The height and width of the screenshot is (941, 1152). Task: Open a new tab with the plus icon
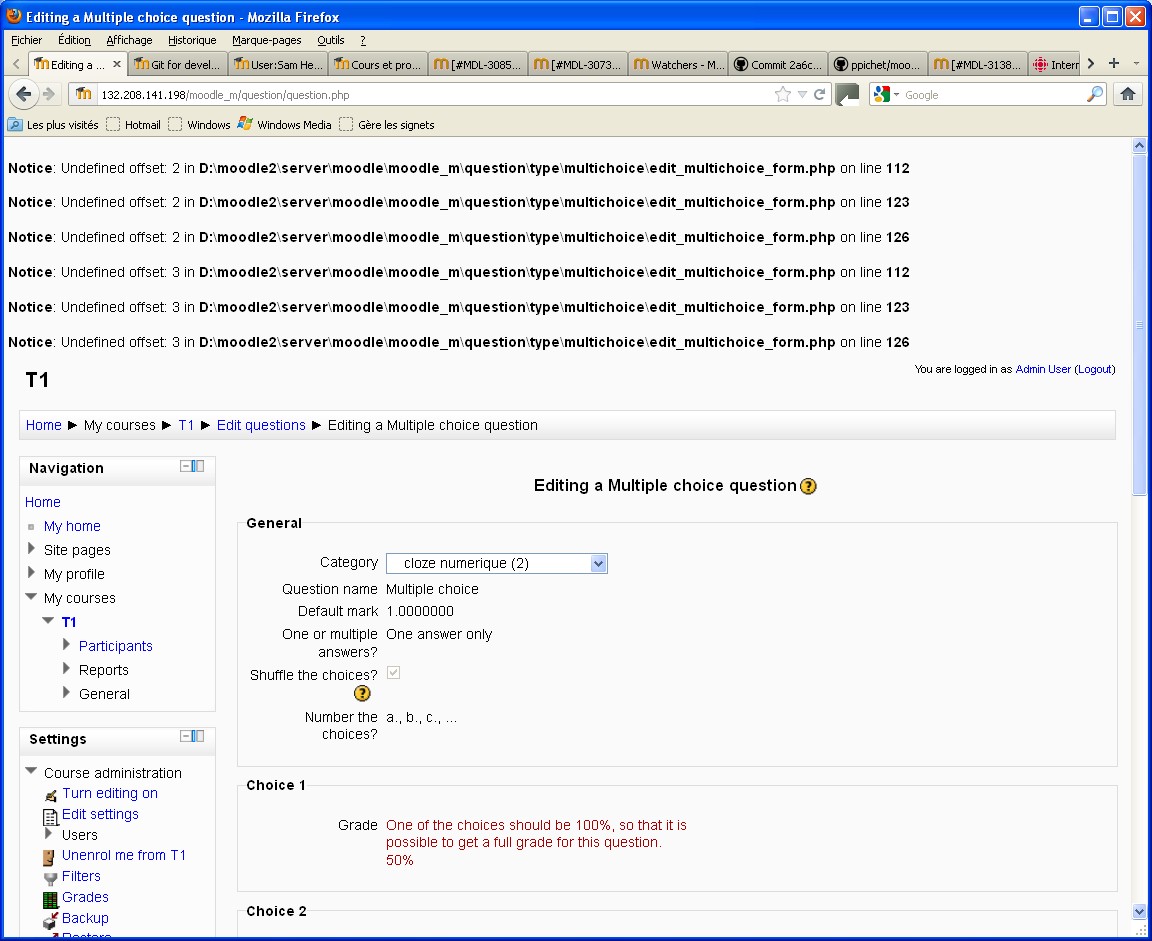pos(1114,64)
